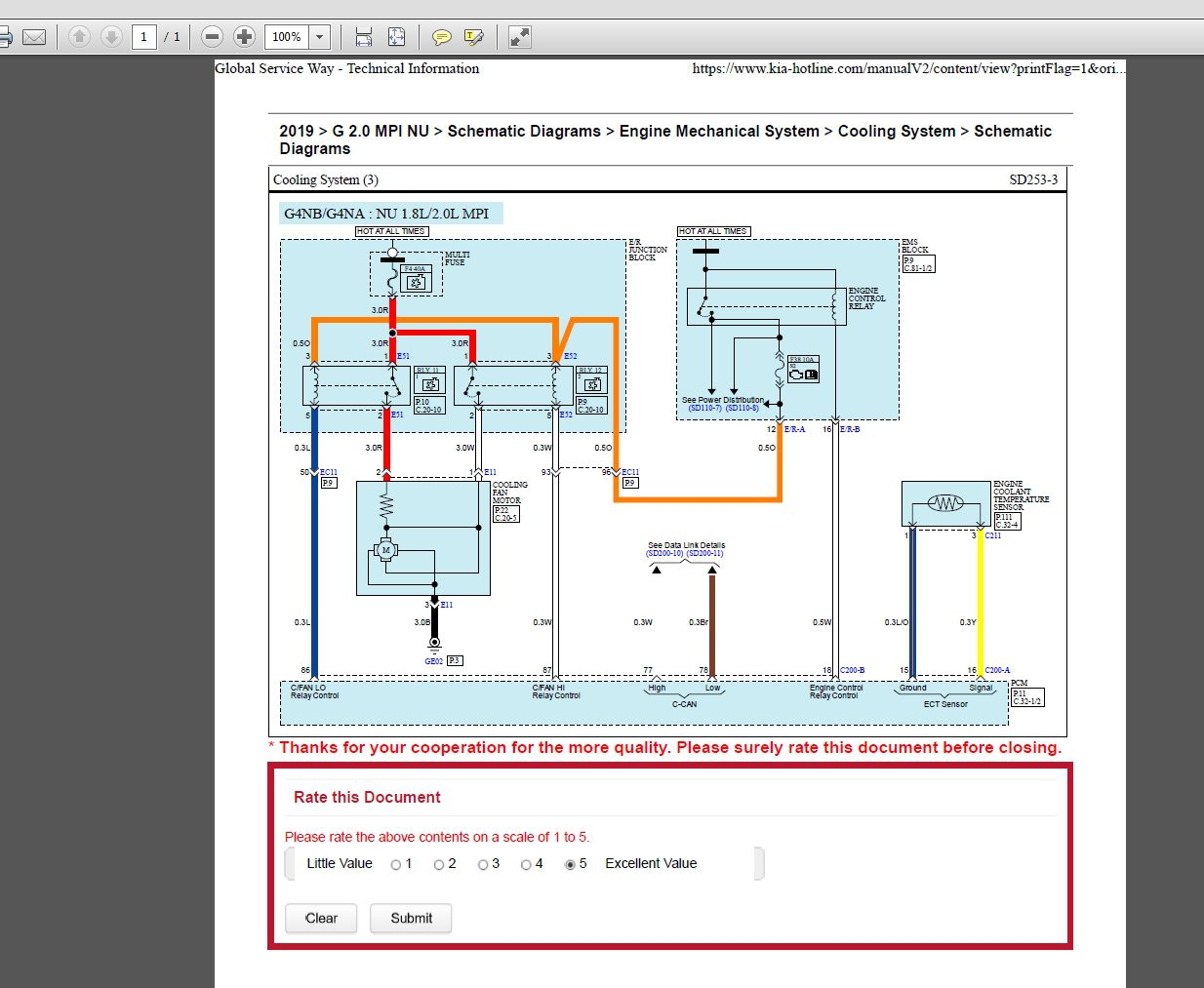
Task: Click the SD200-11 data link reference
Action: tap(704, 554)
